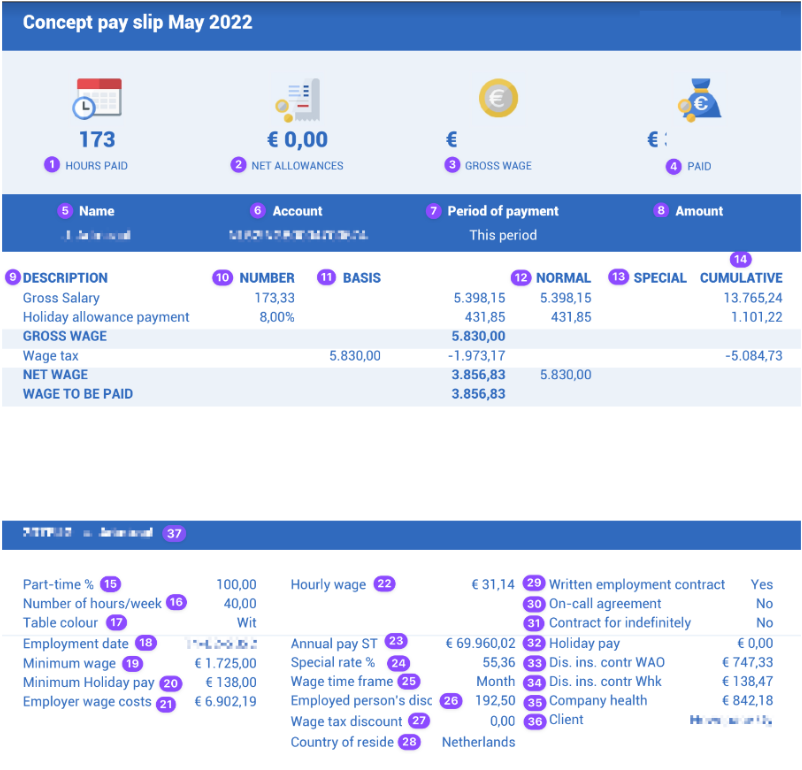Click the Country of reside Netherlands value
This screenshot has width=802, height=770.
478,742
